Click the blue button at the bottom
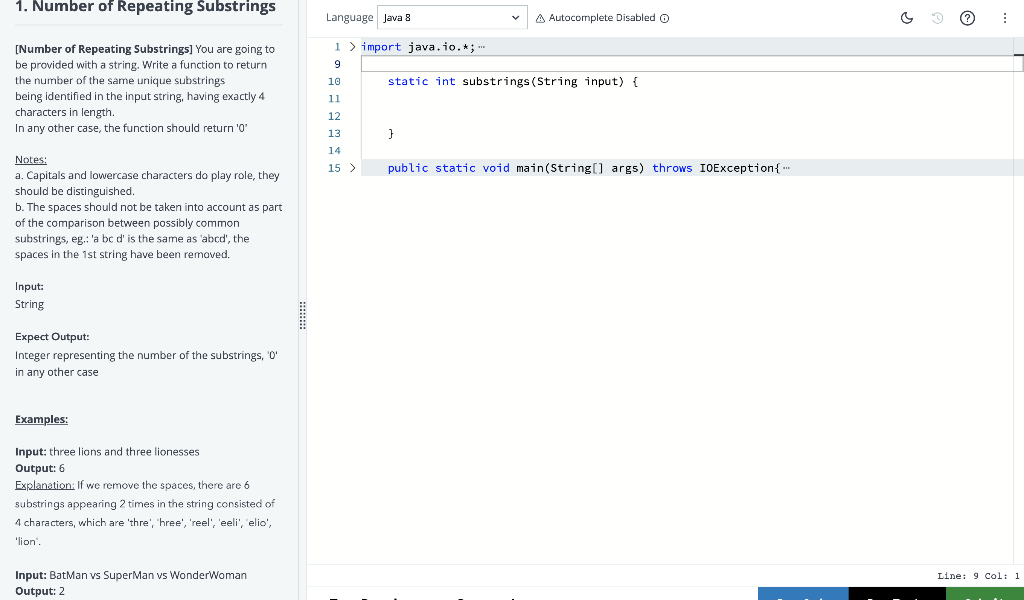This screenshot has width=1024, height=600. 803,593
